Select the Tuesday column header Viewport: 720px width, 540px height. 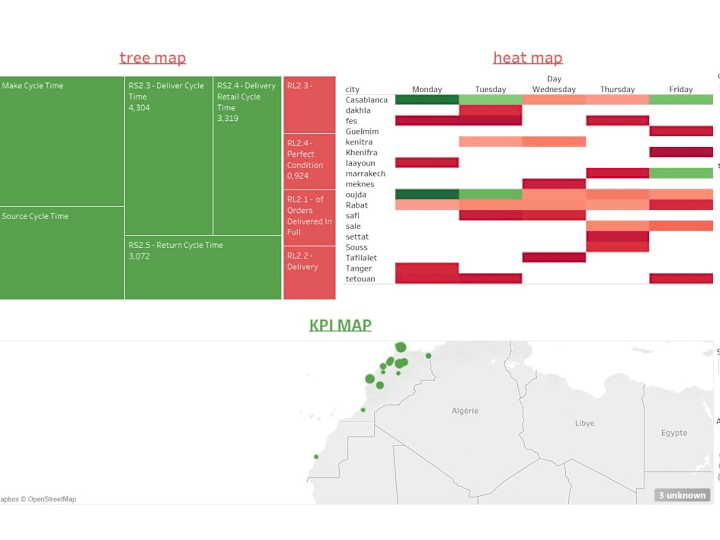coord(490,89)
